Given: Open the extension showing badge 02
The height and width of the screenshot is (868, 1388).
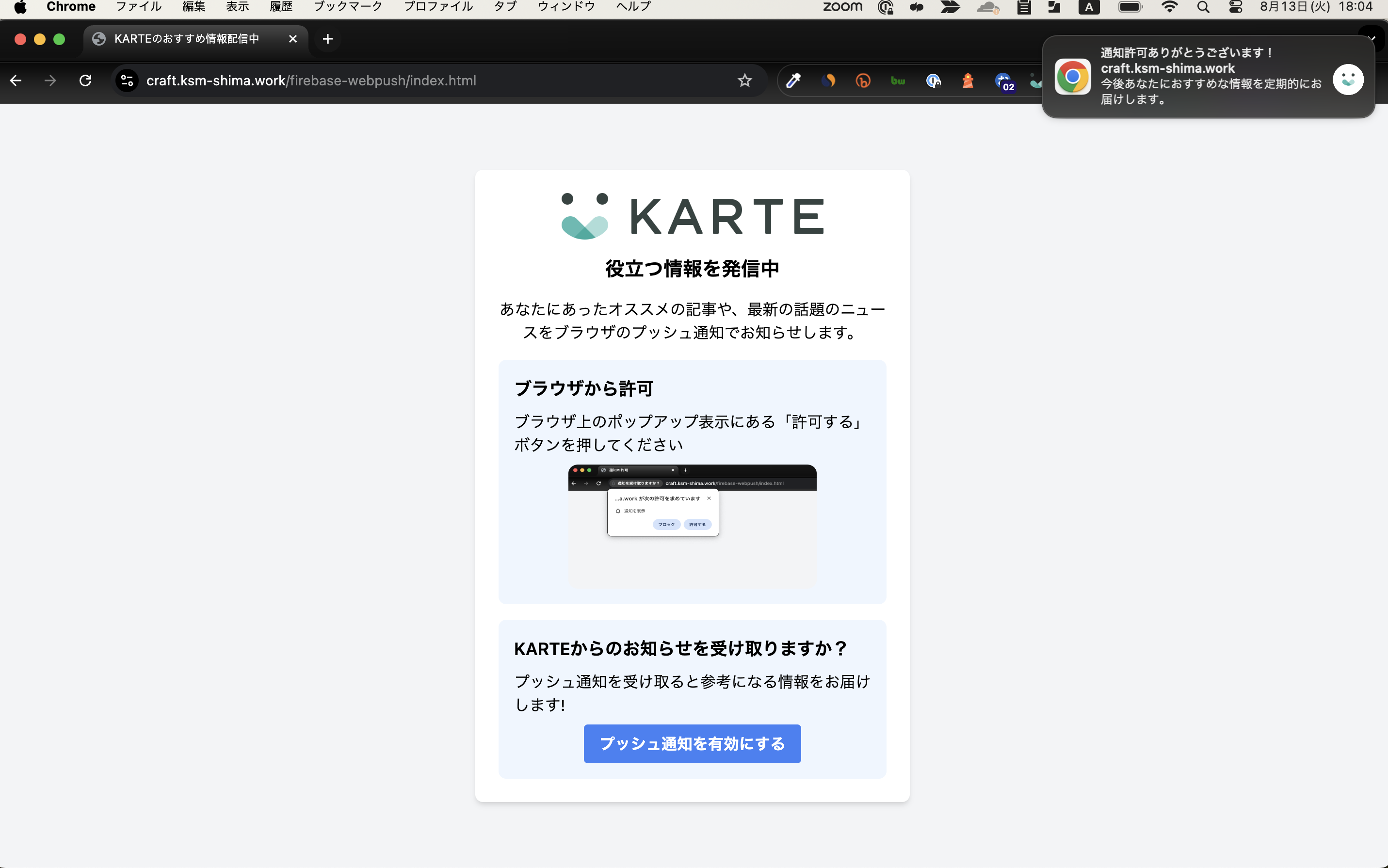Looking at the screenshot, I should [1004, 80].
